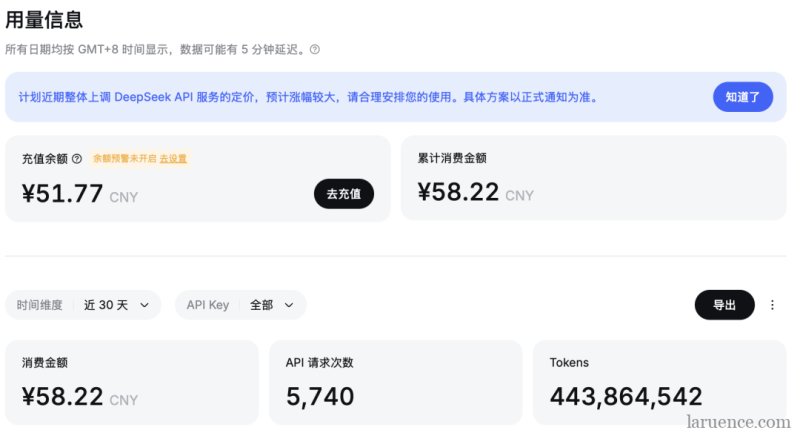Click the 导出 export button

[724, 305]
